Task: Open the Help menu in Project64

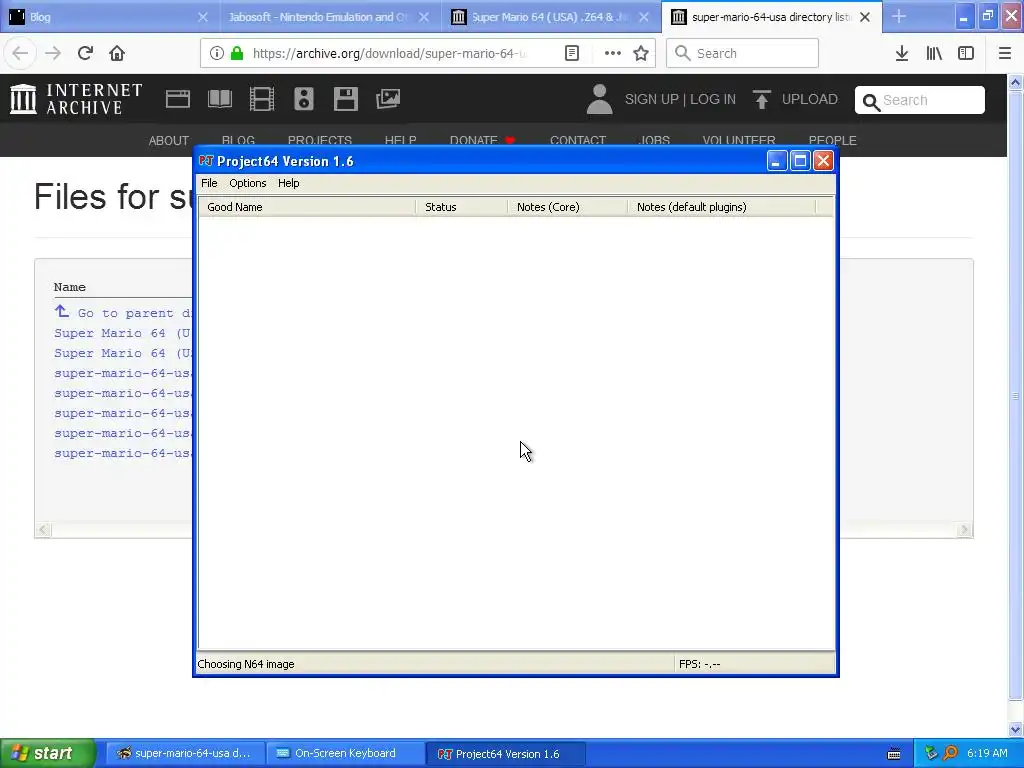Action: (288, 183)
